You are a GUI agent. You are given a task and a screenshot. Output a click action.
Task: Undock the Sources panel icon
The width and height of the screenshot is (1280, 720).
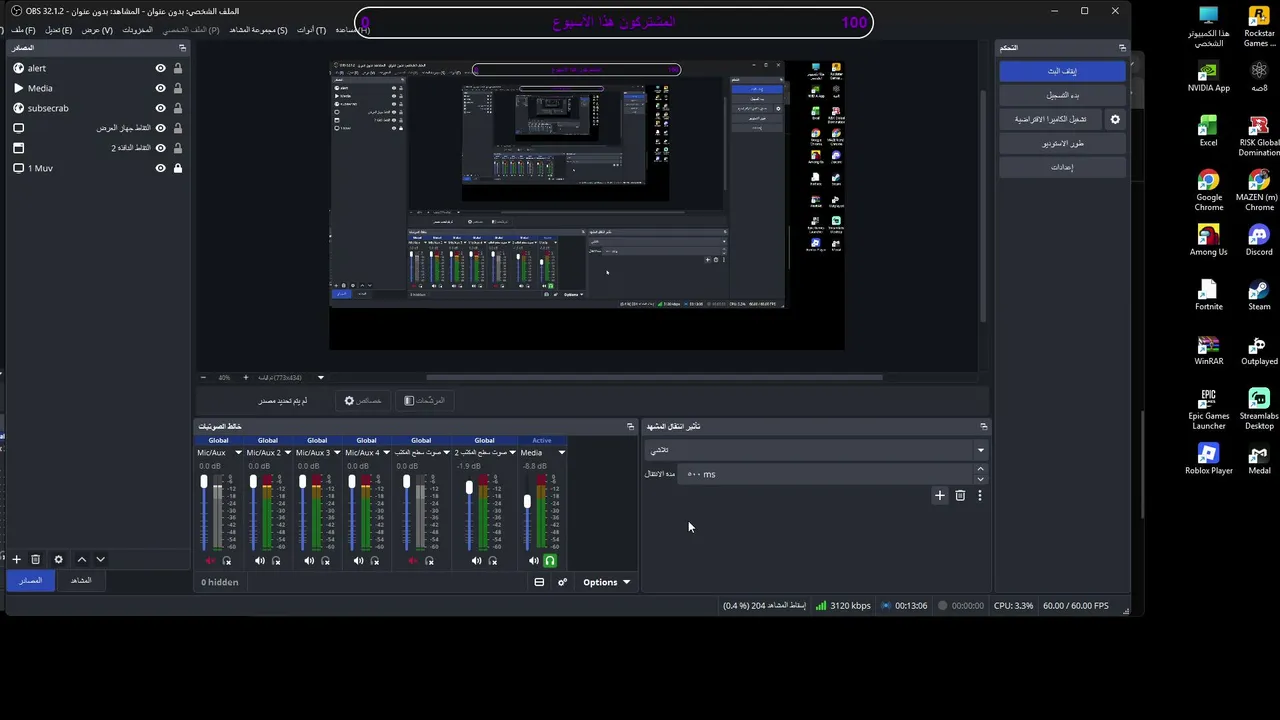click(x=182, y=47)
